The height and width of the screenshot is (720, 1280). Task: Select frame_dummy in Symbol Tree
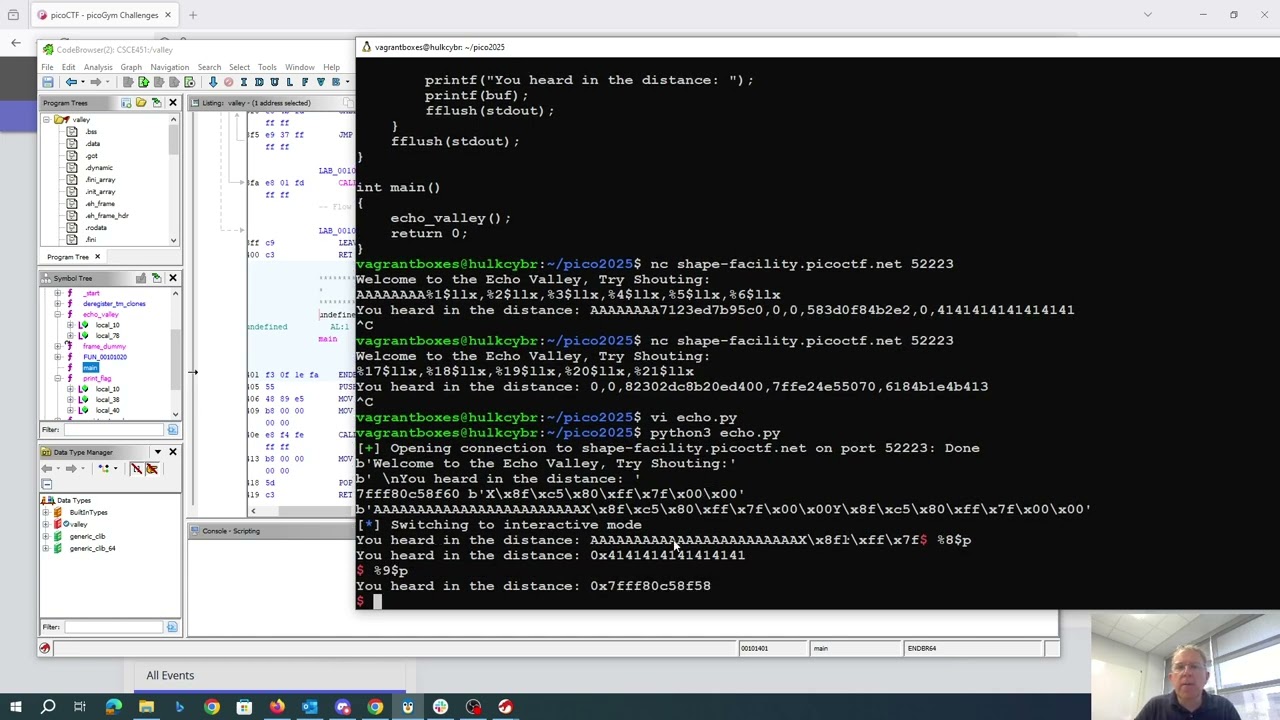[x=104, y=346]
